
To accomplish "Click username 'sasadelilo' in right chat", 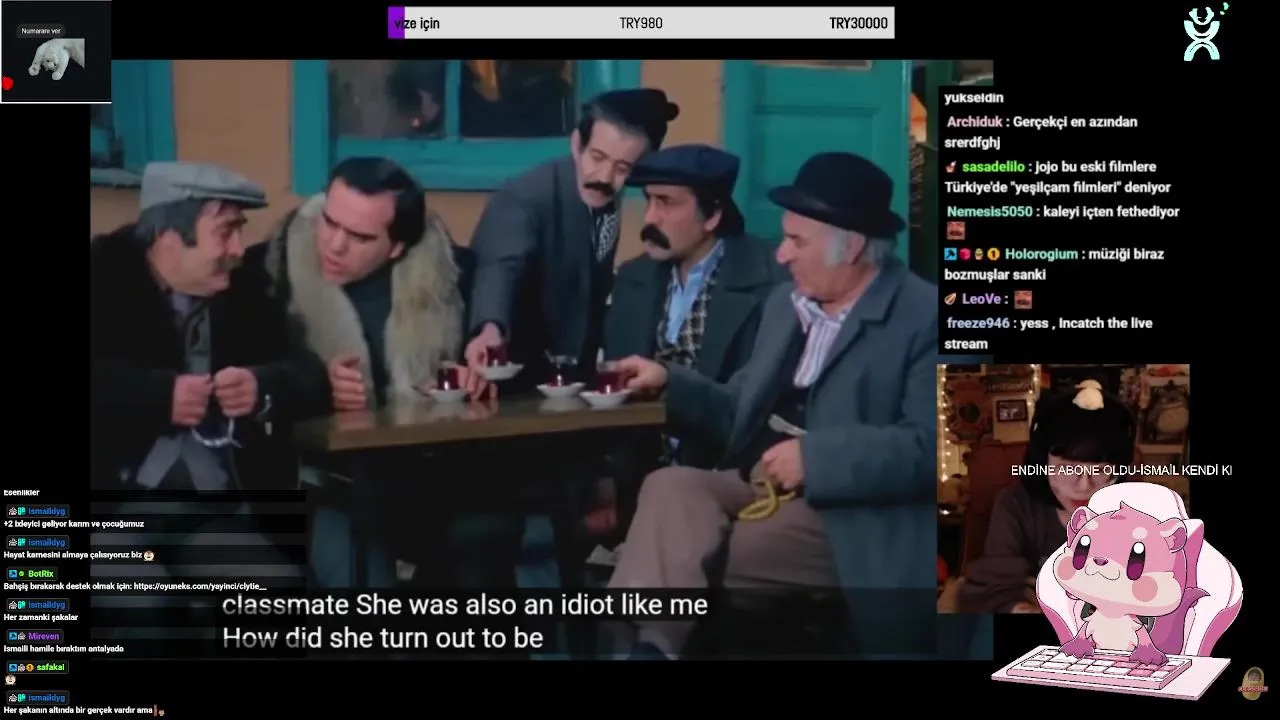I will click(993, 167).
